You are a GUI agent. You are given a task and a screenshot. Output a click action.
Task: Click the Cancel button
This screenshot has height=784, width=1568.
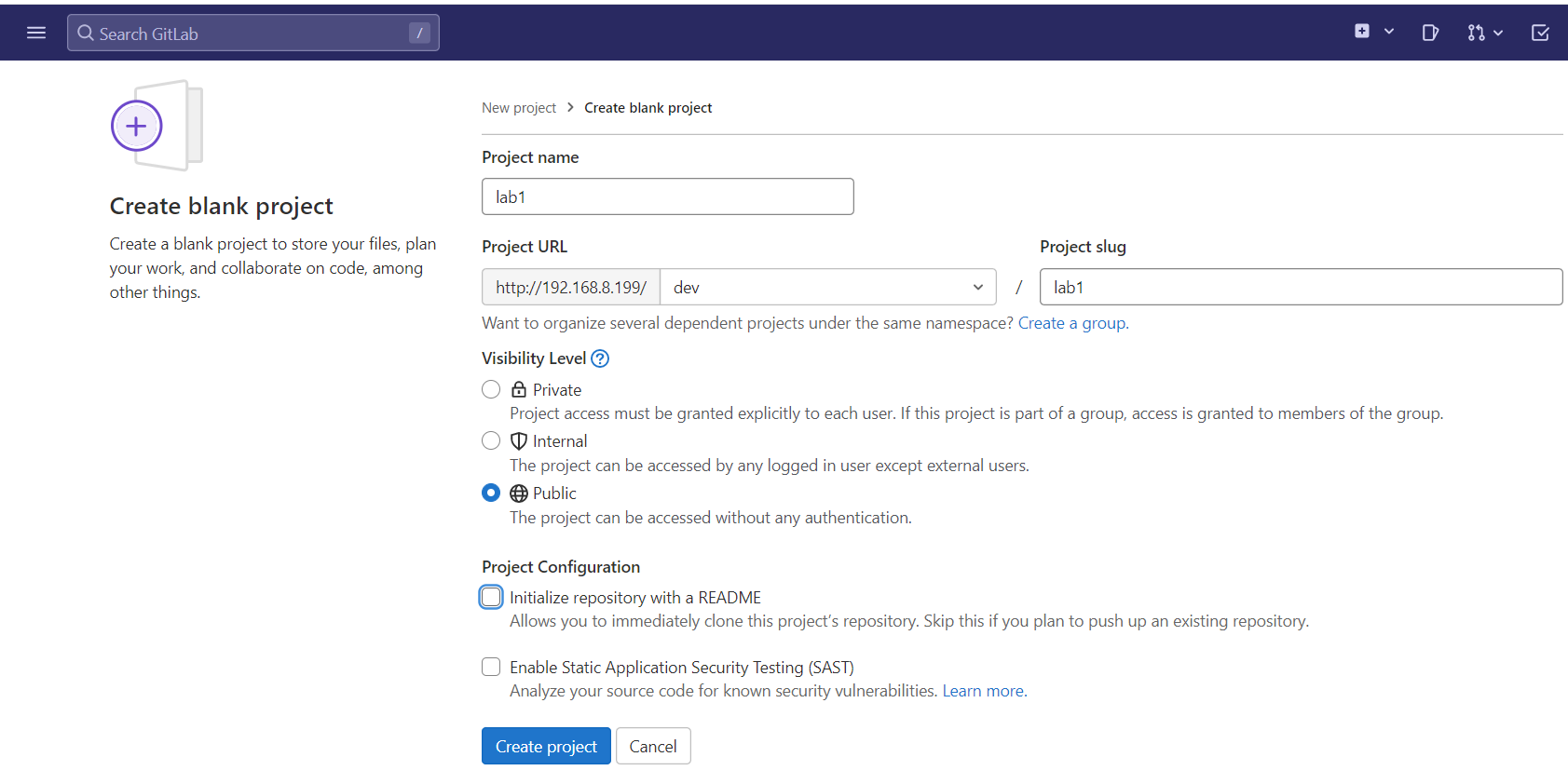653,746
